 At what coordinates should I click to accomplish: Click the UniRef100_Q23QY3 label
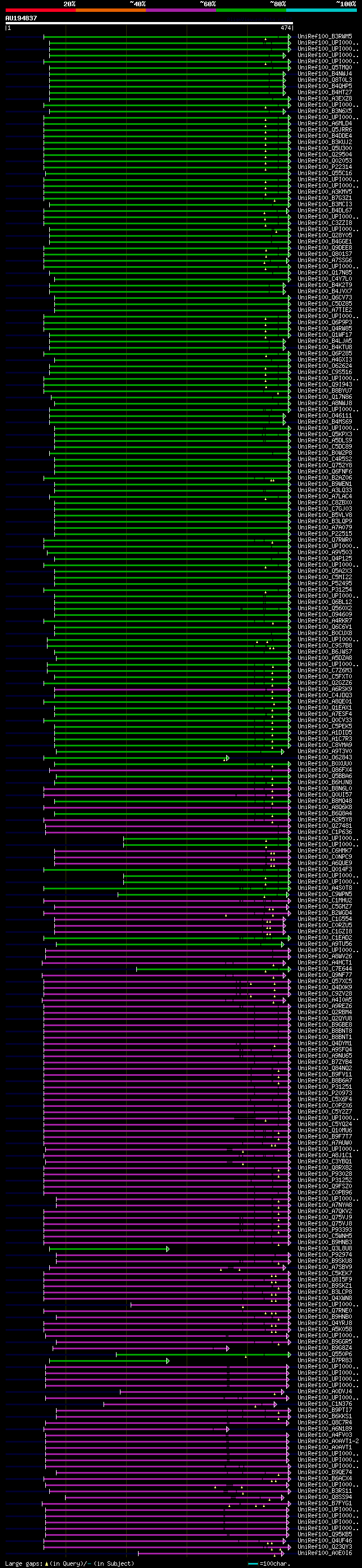[x=325, y=1546]
